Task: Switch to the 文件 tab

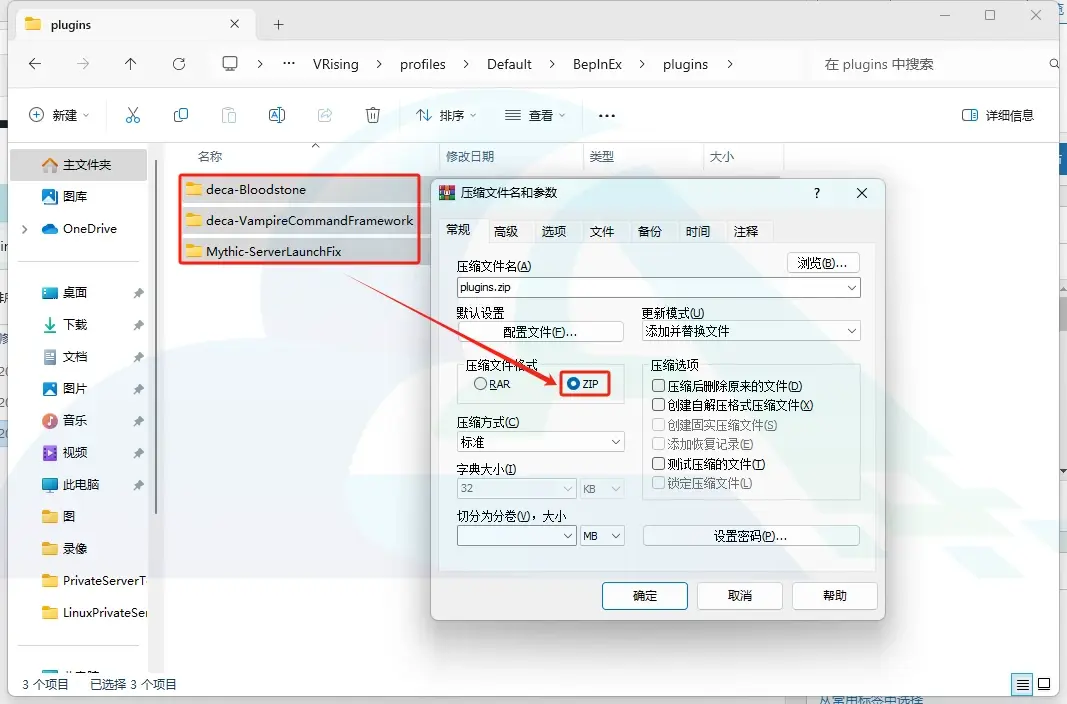Action: pos(602,232)
